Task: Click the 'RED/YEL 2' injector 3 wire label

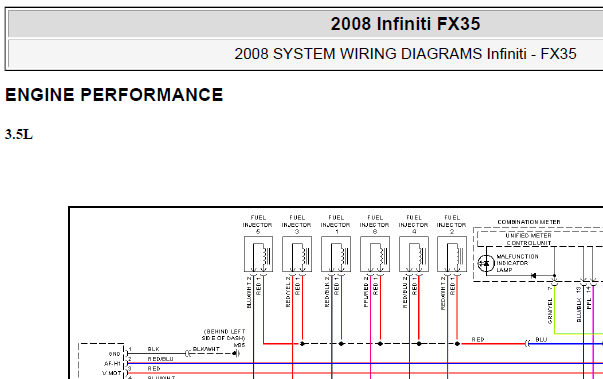Action: (x=288, y=291)
